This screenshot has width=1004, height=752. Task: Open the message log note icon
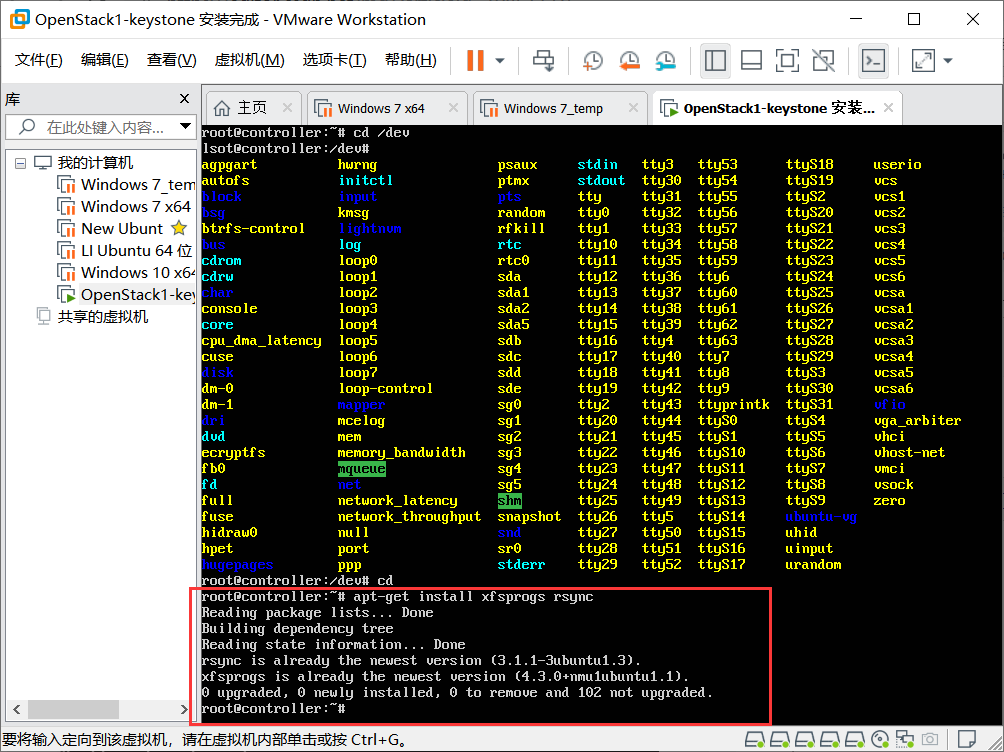pyautogui.click(x=967, y=740)
